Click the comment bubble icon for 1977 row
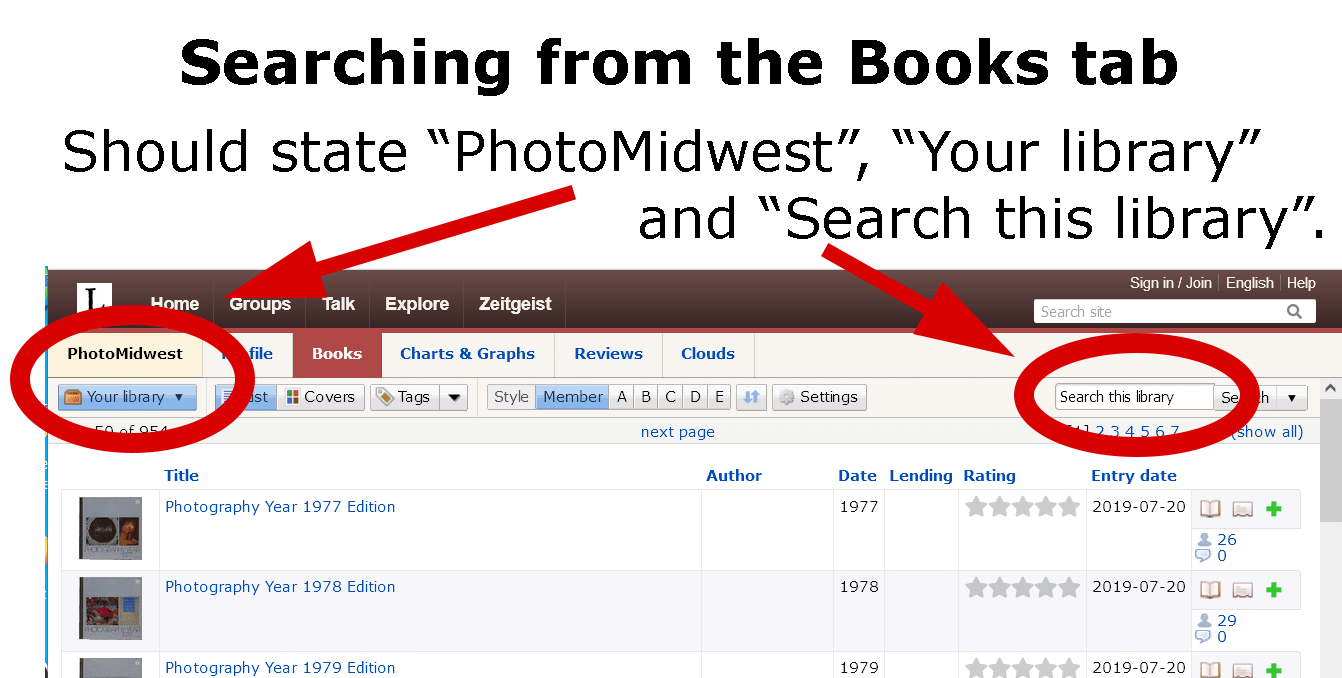This screenshot has height=678, width=1342. point(1204,556)
